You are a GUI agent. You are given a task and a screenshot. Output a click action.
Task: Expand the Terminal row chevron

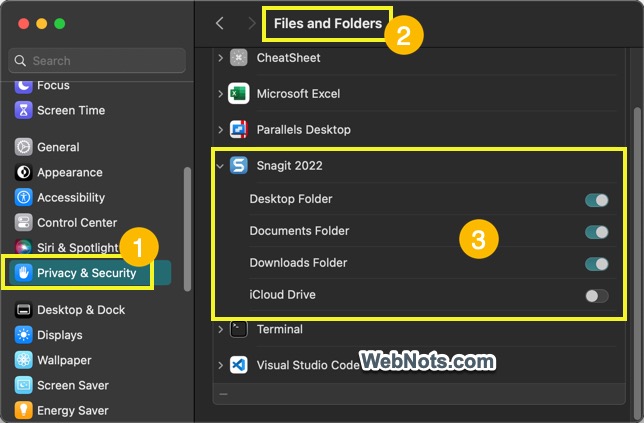(x=221, y=329)
